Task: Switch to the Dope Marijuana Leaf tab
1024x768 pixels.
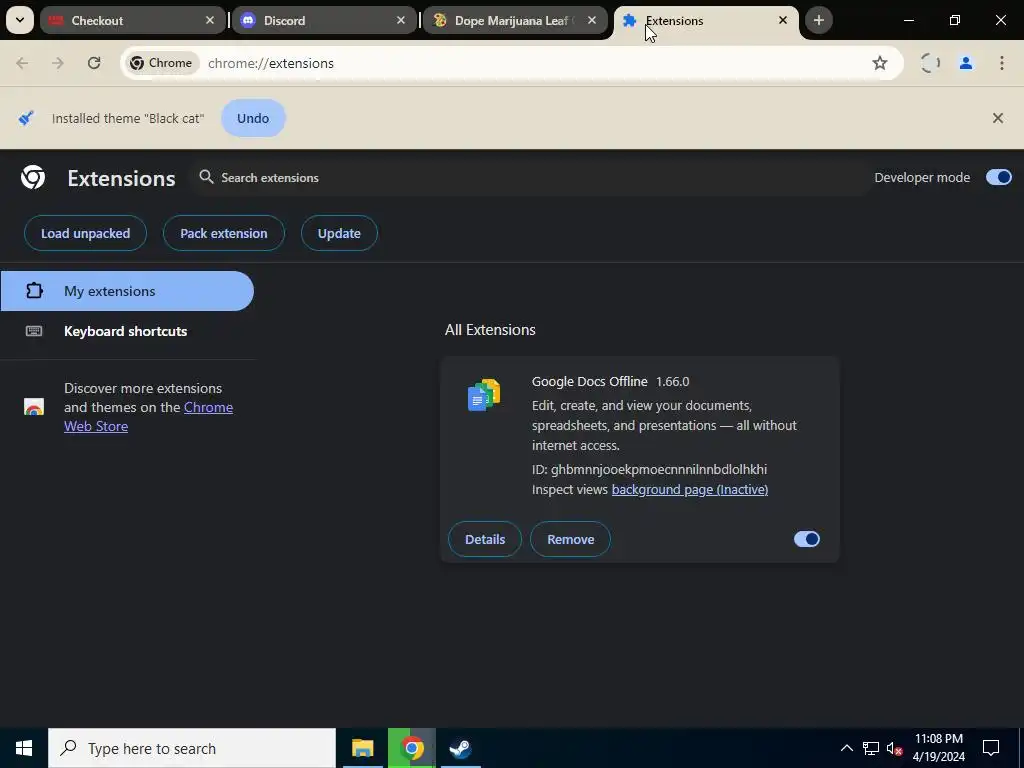Action: click(x=515, y=20)
